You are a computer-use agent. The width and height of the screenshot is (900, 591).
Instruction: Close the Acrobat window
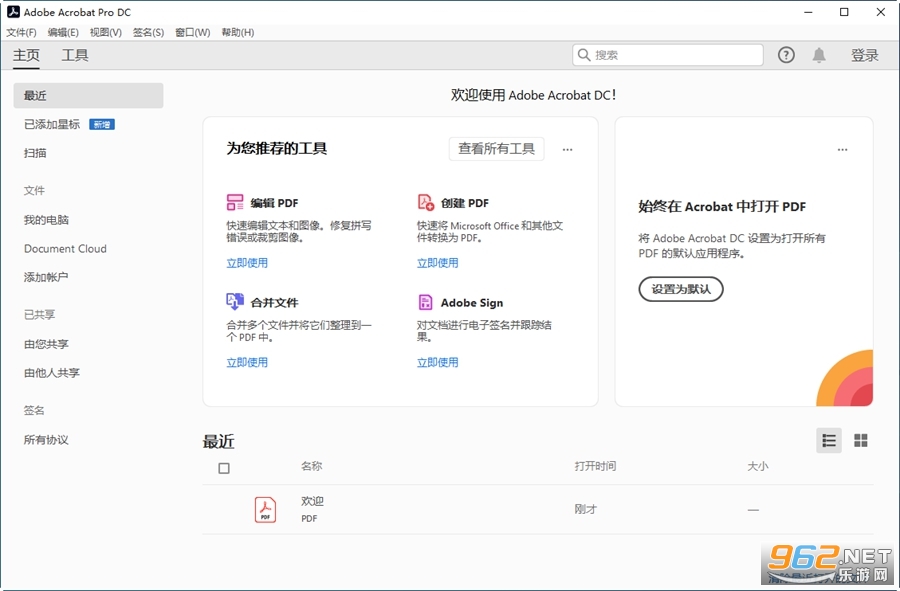[880, 12]
